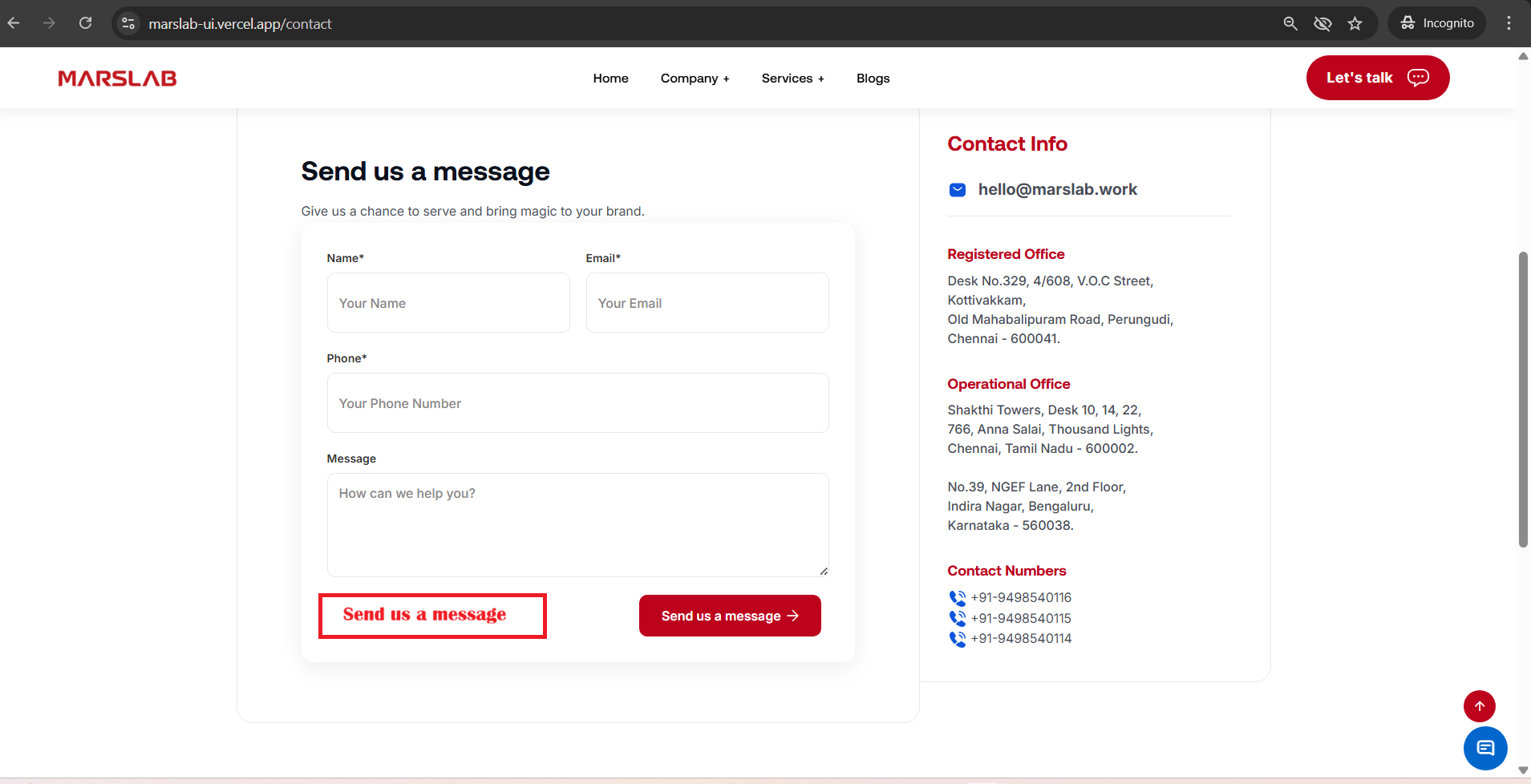Screen dimensions: 1531x784
Task: Open the Chrome three-dot menu
Action: click(1509, 23)
